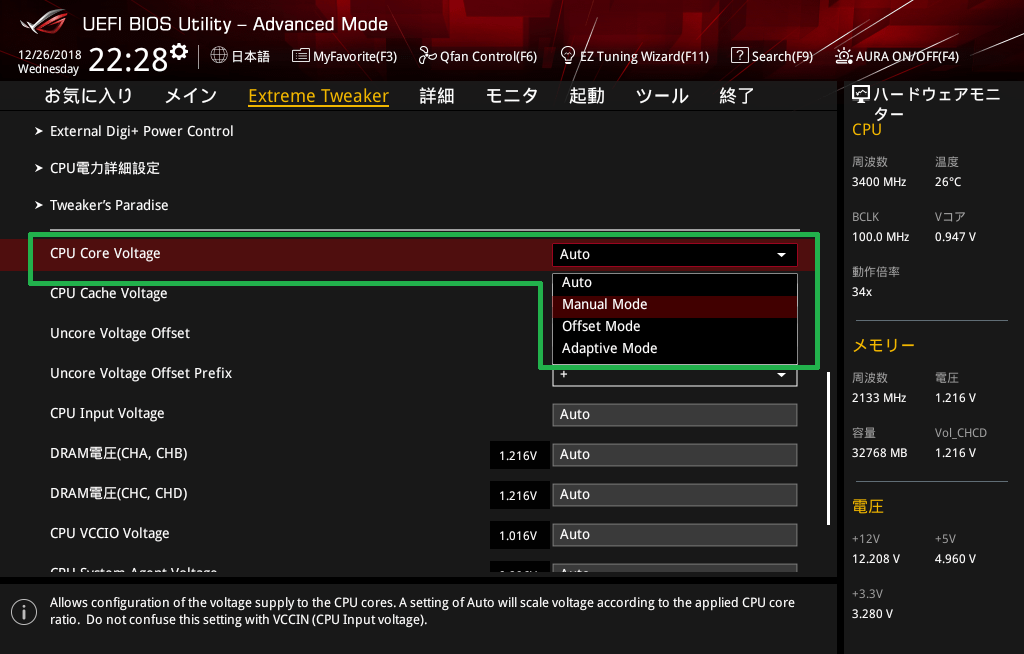Switch to 詳細 tab
1024x654 pixels.
point(437,96)
